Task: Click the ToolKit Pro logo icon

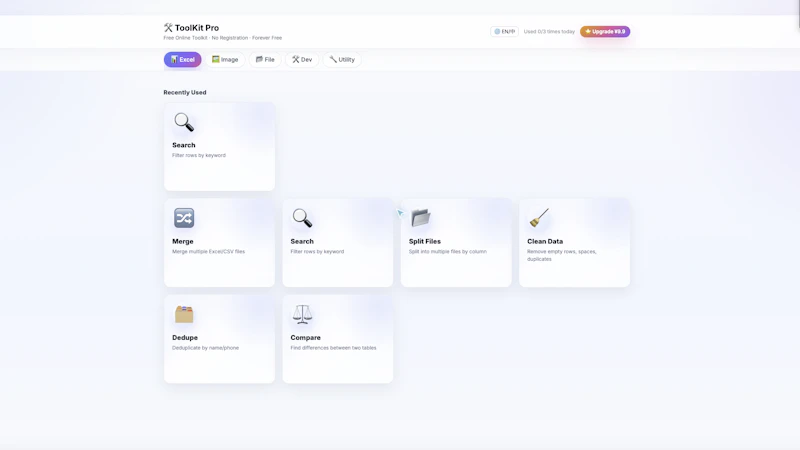Action: click(x=168, y=28)
